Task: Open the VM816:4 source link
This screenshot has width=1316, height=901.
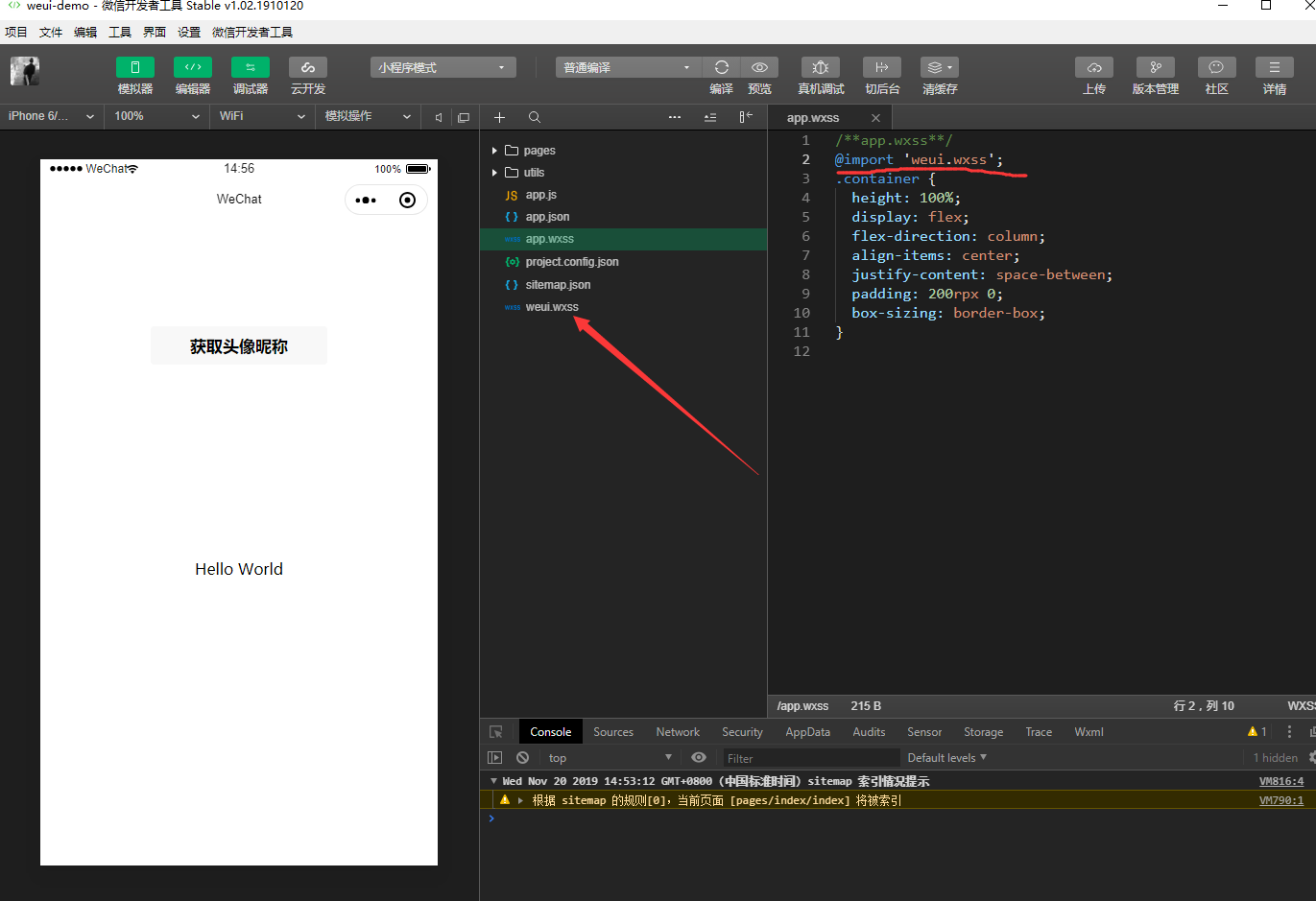Action: pyautogui.click(x=1281, y=781)
